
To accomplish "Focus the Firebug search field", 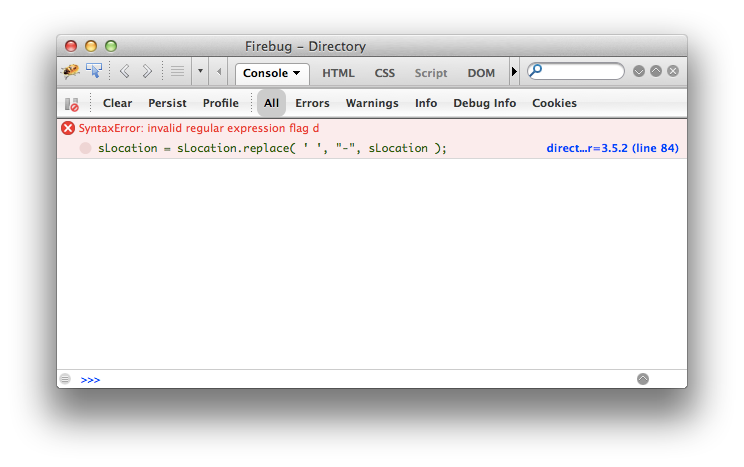I will [576, 71].
